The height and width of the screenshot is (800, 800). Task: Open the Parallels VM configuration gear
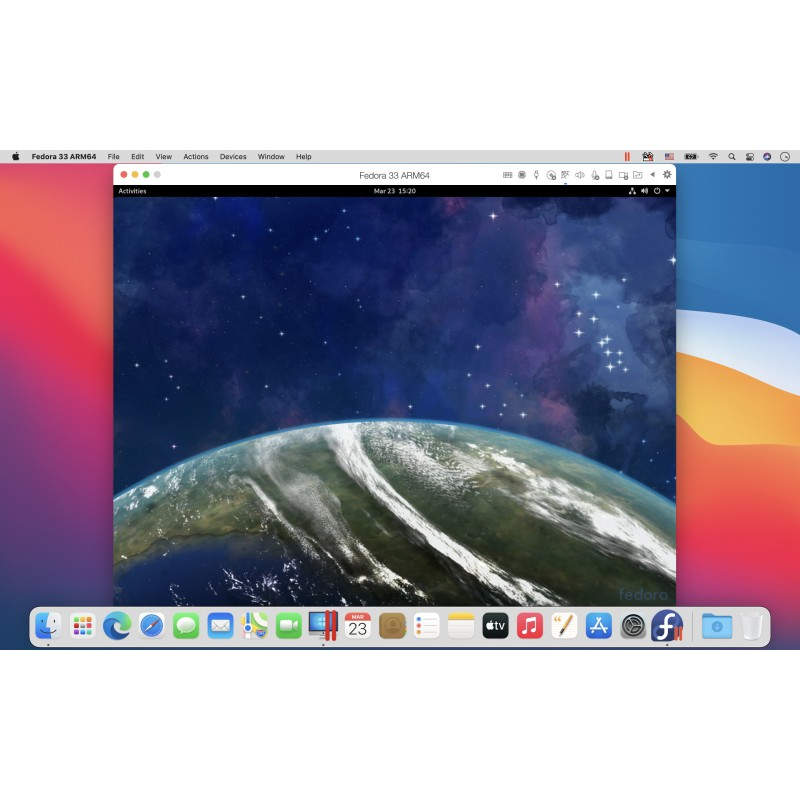[667, 175]
